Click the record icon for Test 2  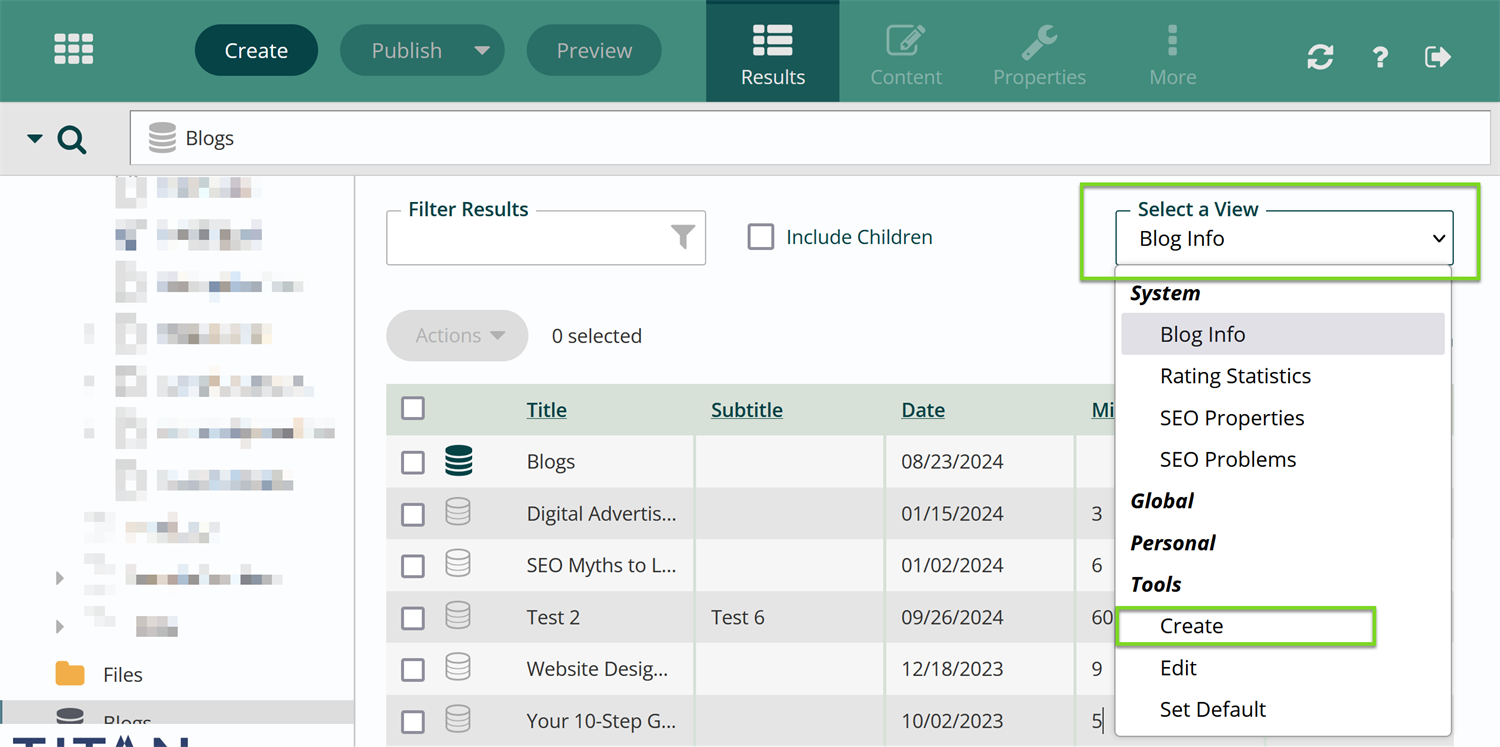click(458, 616)
